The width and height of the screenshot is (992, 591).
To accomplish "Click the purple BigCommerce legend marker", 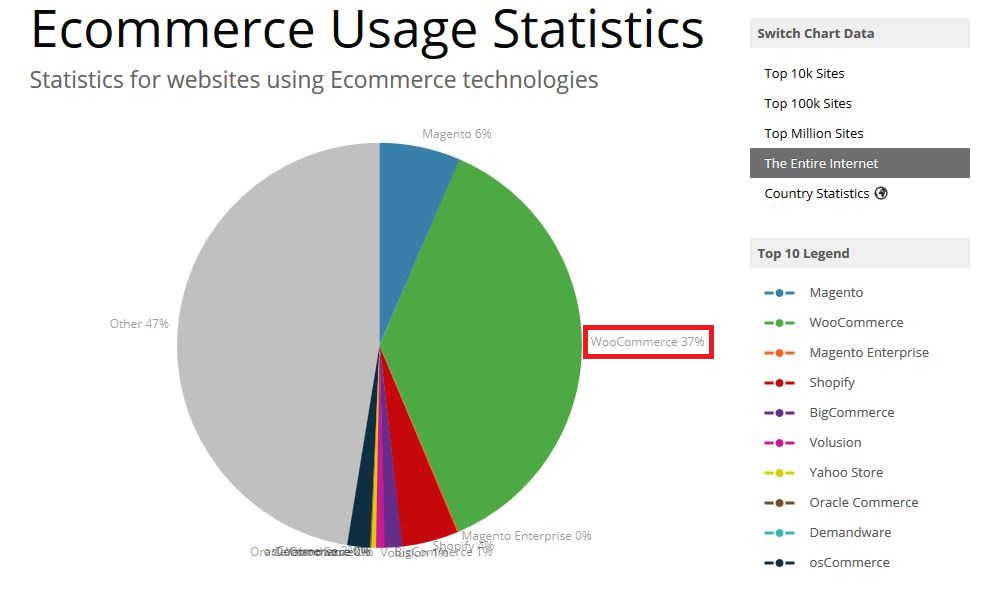I will [x=779, y=413].
